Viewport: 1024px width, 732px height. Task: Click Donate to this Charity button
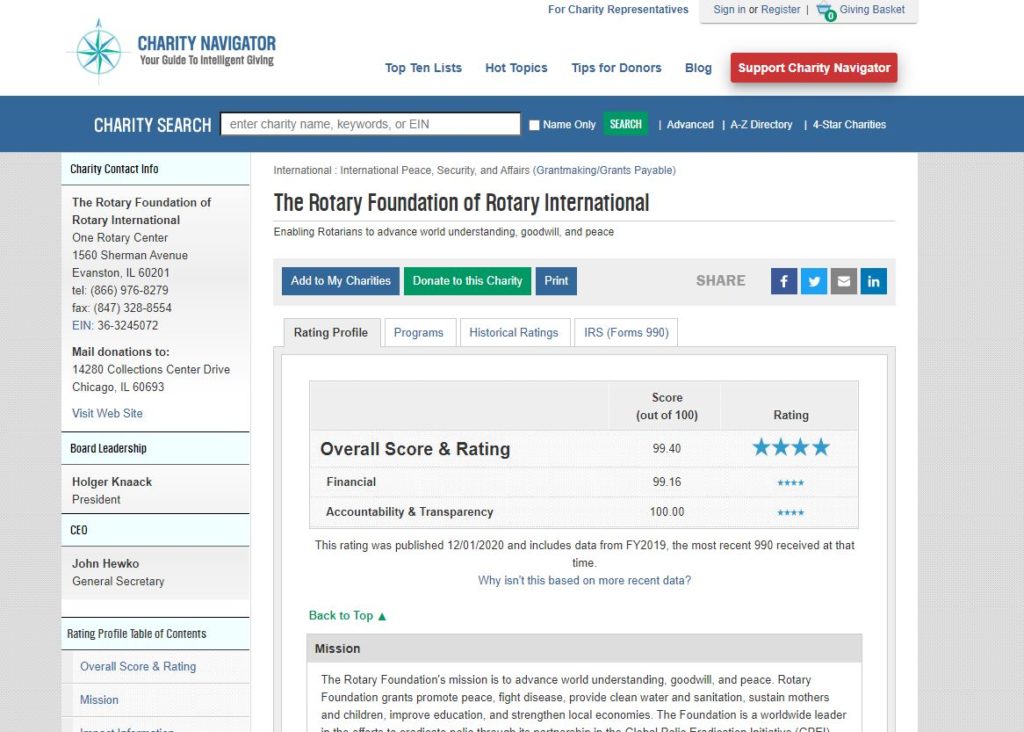click(467, 281)
